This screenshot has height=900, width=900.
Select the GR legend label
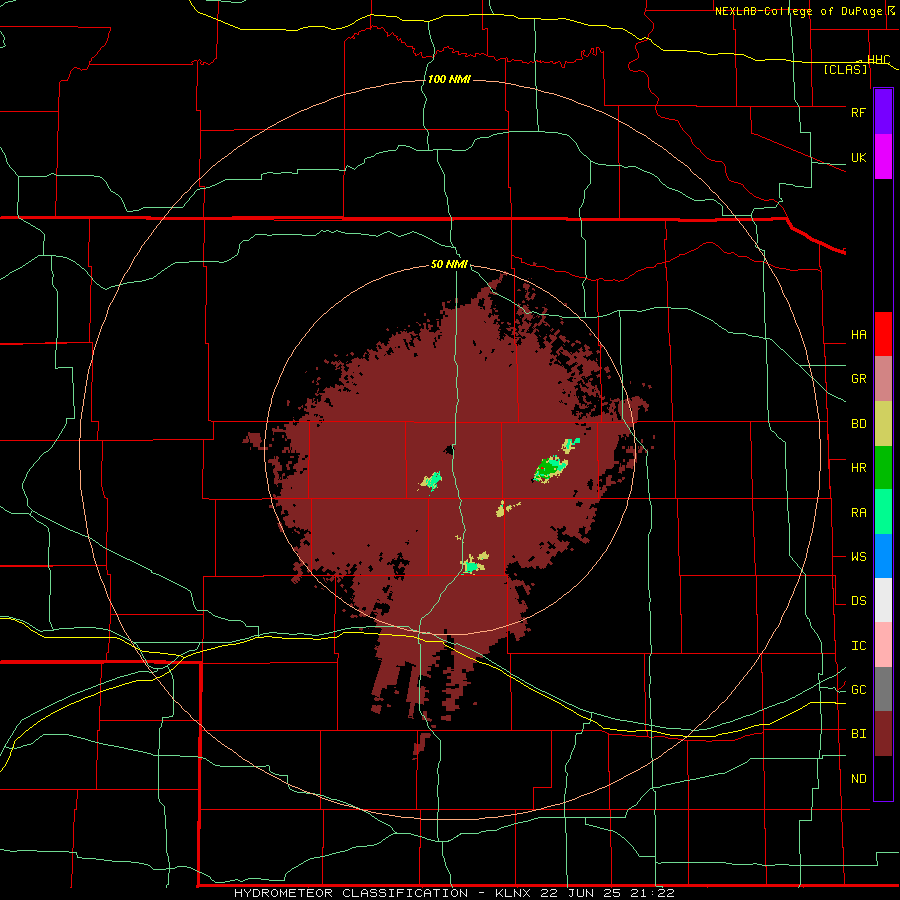click(x=858, y=379)
